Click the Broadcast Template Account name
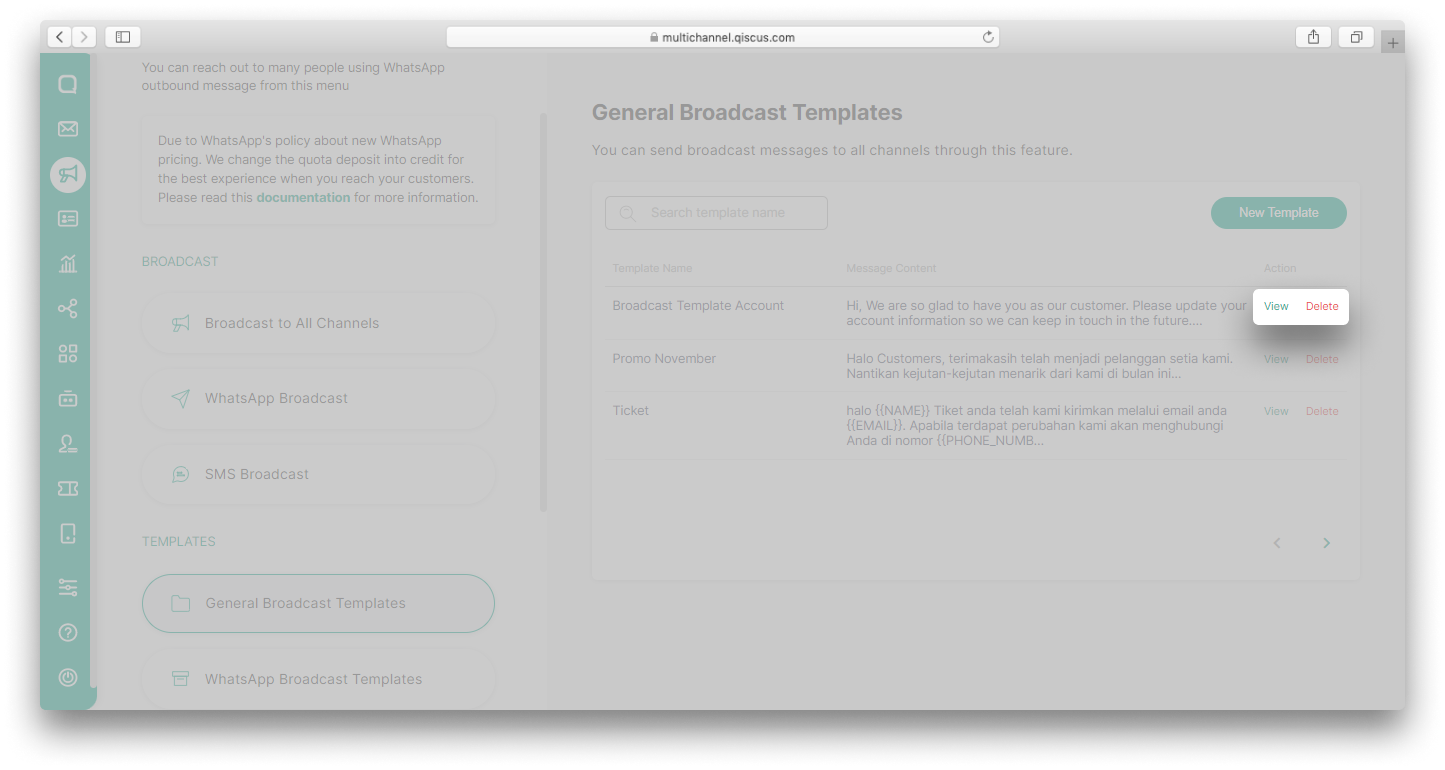The image size is (1445, 770). click(x=698, y=306)
